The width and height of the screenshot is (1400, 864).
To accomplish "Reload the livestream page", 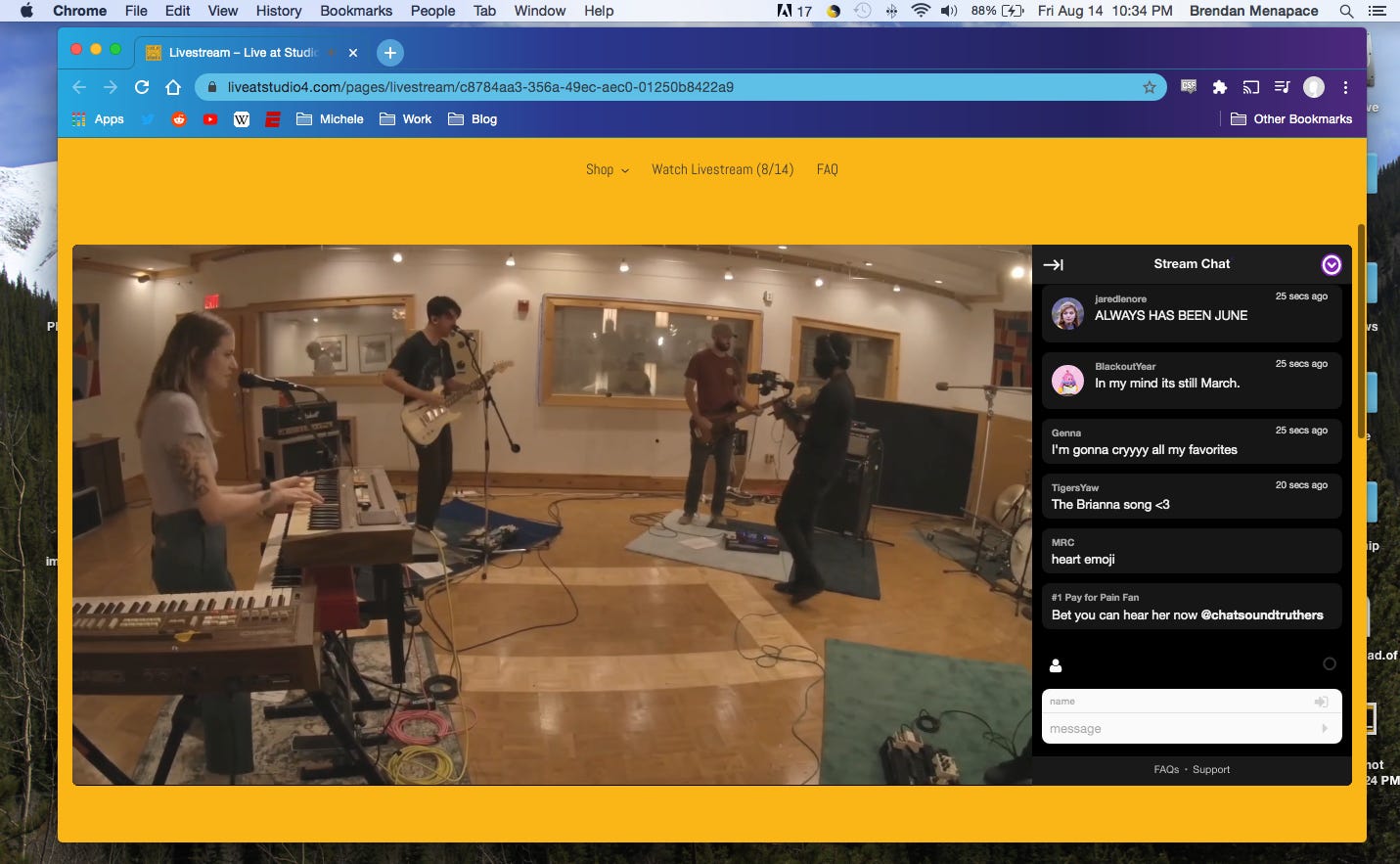I will pos(142,87).
